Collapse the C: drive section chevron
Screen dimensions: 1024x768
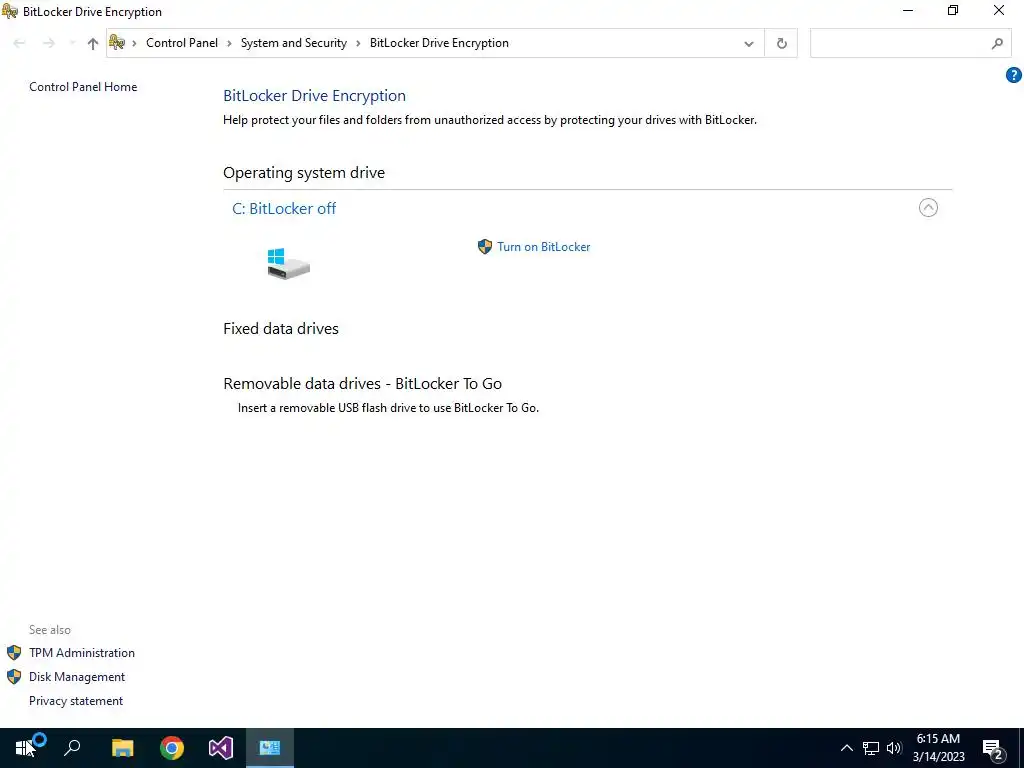(928, 208)
